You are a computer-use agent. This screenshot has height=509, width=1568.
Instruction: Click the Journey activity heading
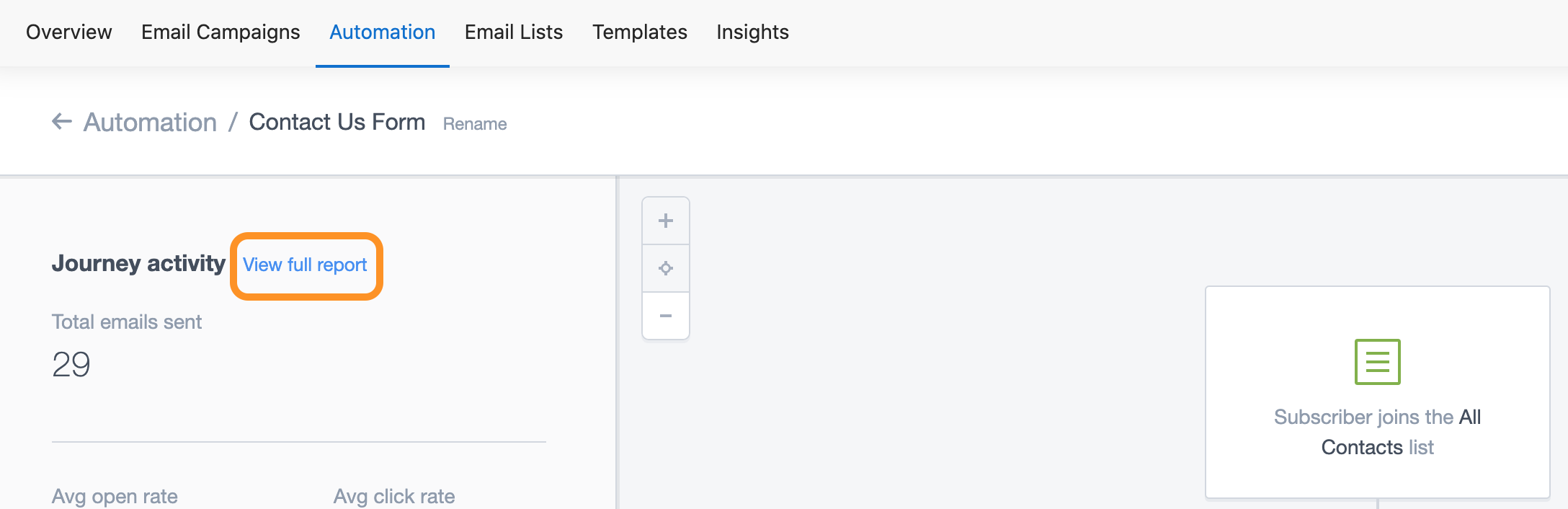tap(138, 264)
